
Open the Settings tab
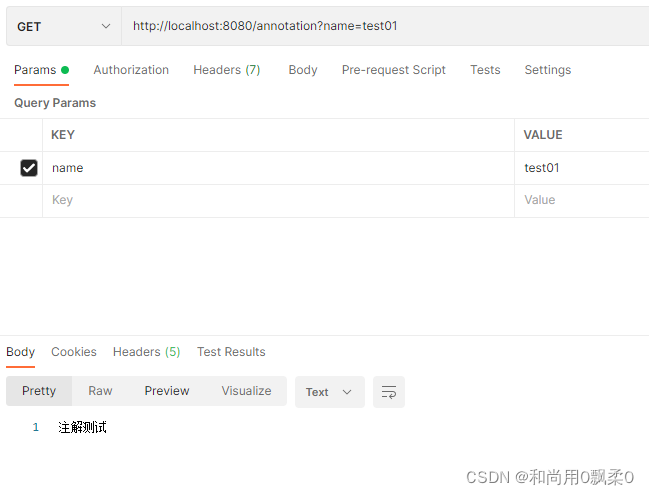tap(548, 70)
